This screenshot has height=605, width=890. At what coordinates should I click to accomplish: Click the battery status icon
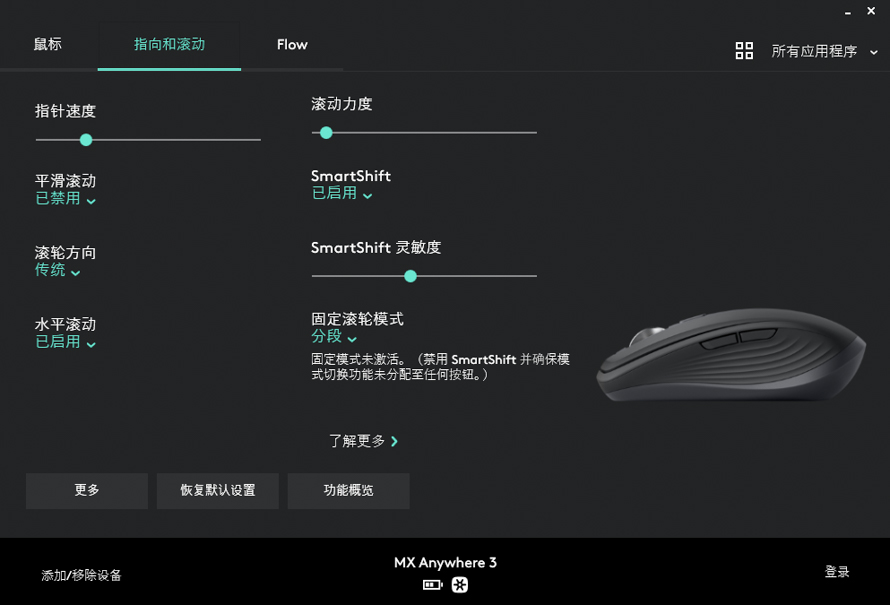click(433, 585)
